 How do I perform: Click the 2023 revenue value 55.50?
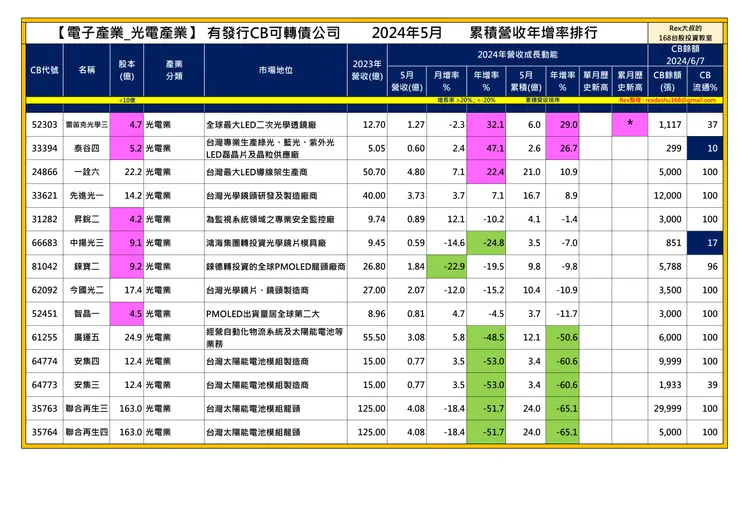[x=374, y=337]
